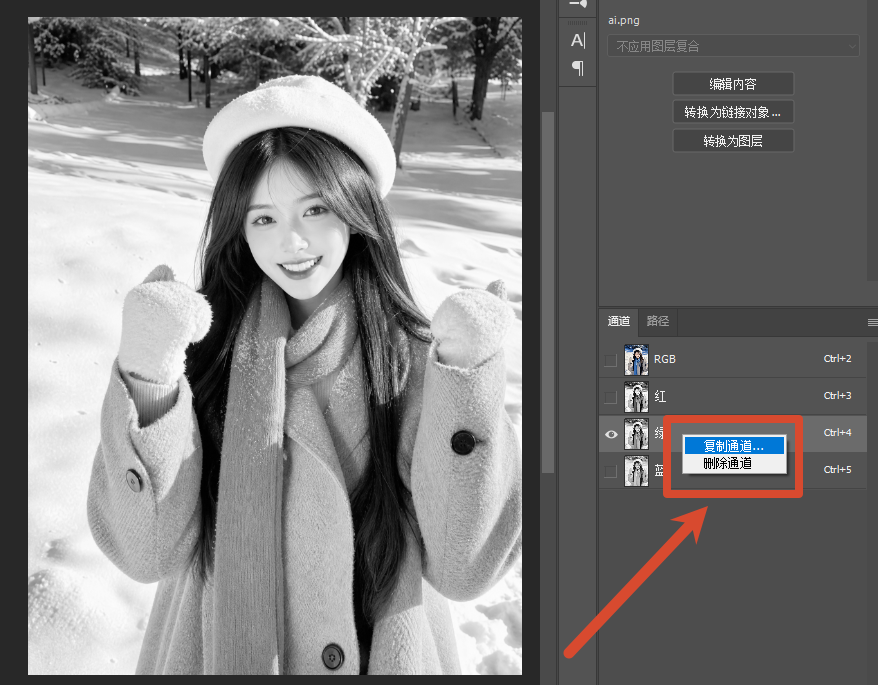Show the 红 channel visibility
The width and height of the screenshot is (878, 685).
click(x=611, y=397)
